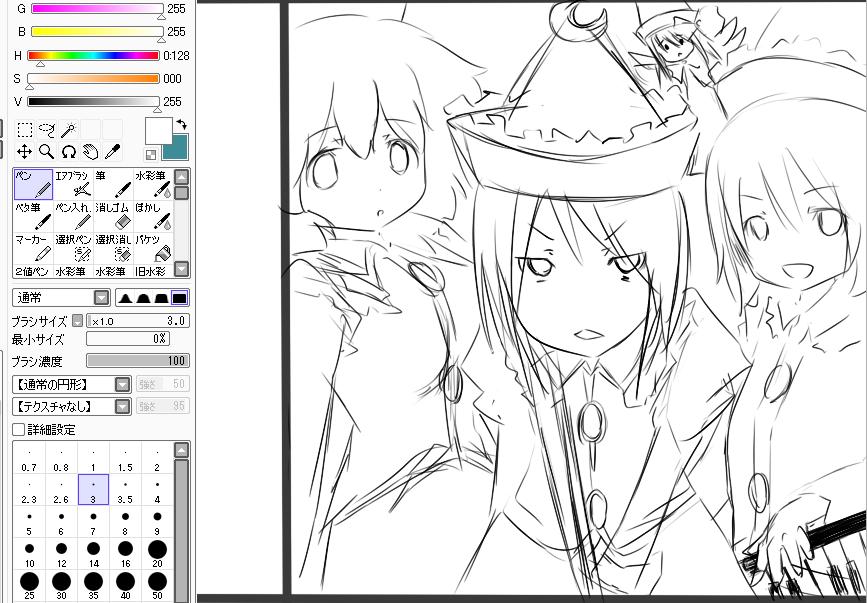This screenshot has width=867, height=603.
Task: Pick brush size preset 3.5
Action: pos(126,490)
